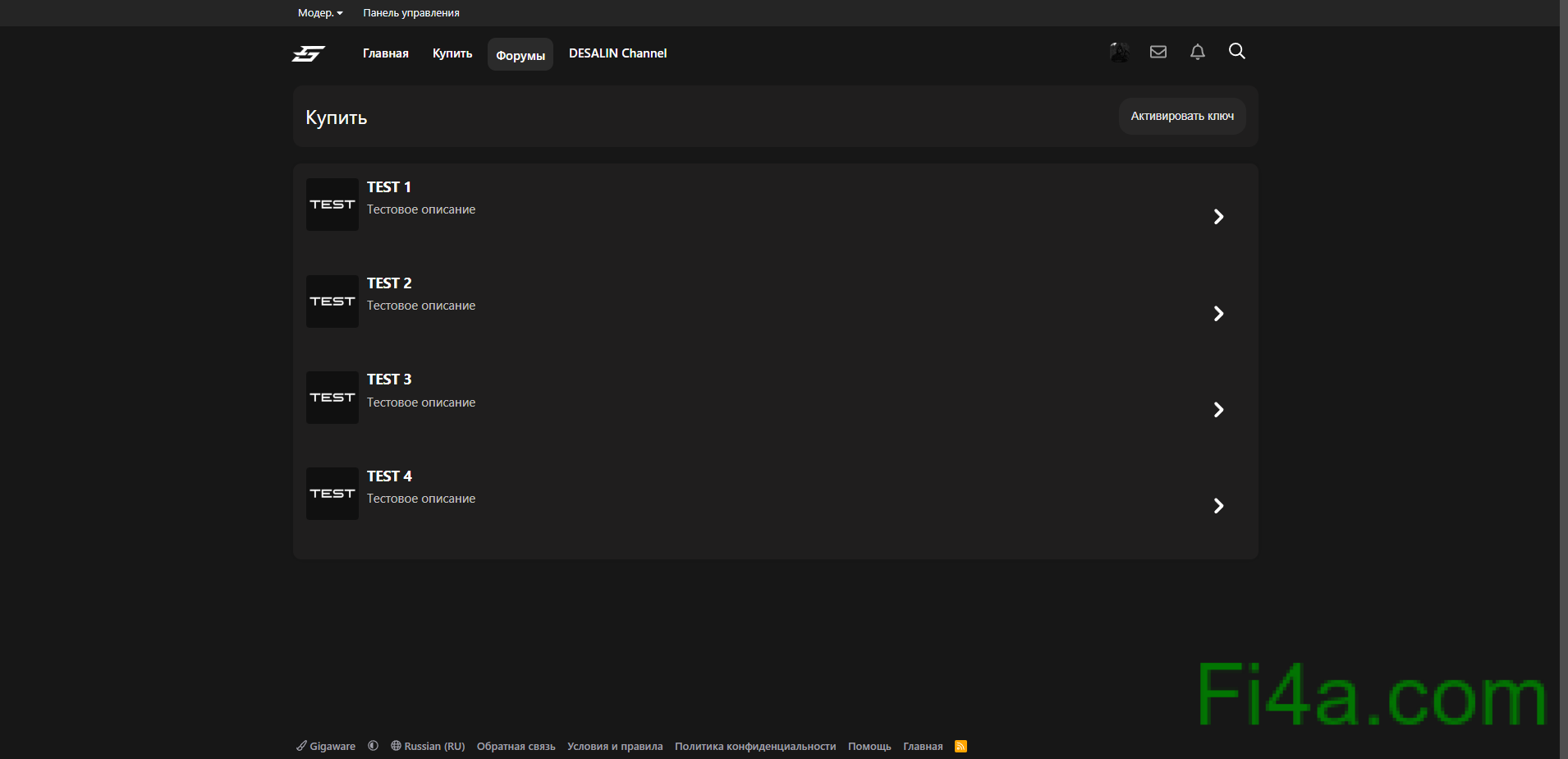Show alerts via the bell icon
The width and height of the screenshot is (1568, 759).
tap(1198, 53)
